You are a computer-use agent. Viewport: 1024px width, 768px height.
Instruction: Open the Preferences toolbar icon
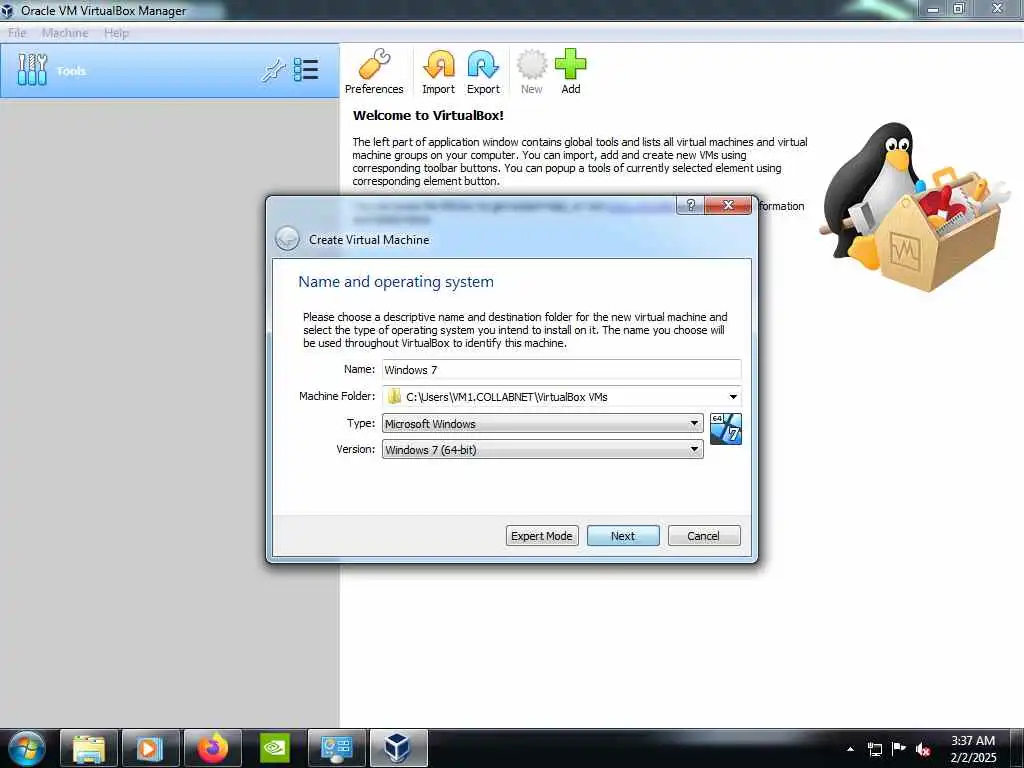tap(374, 72)
